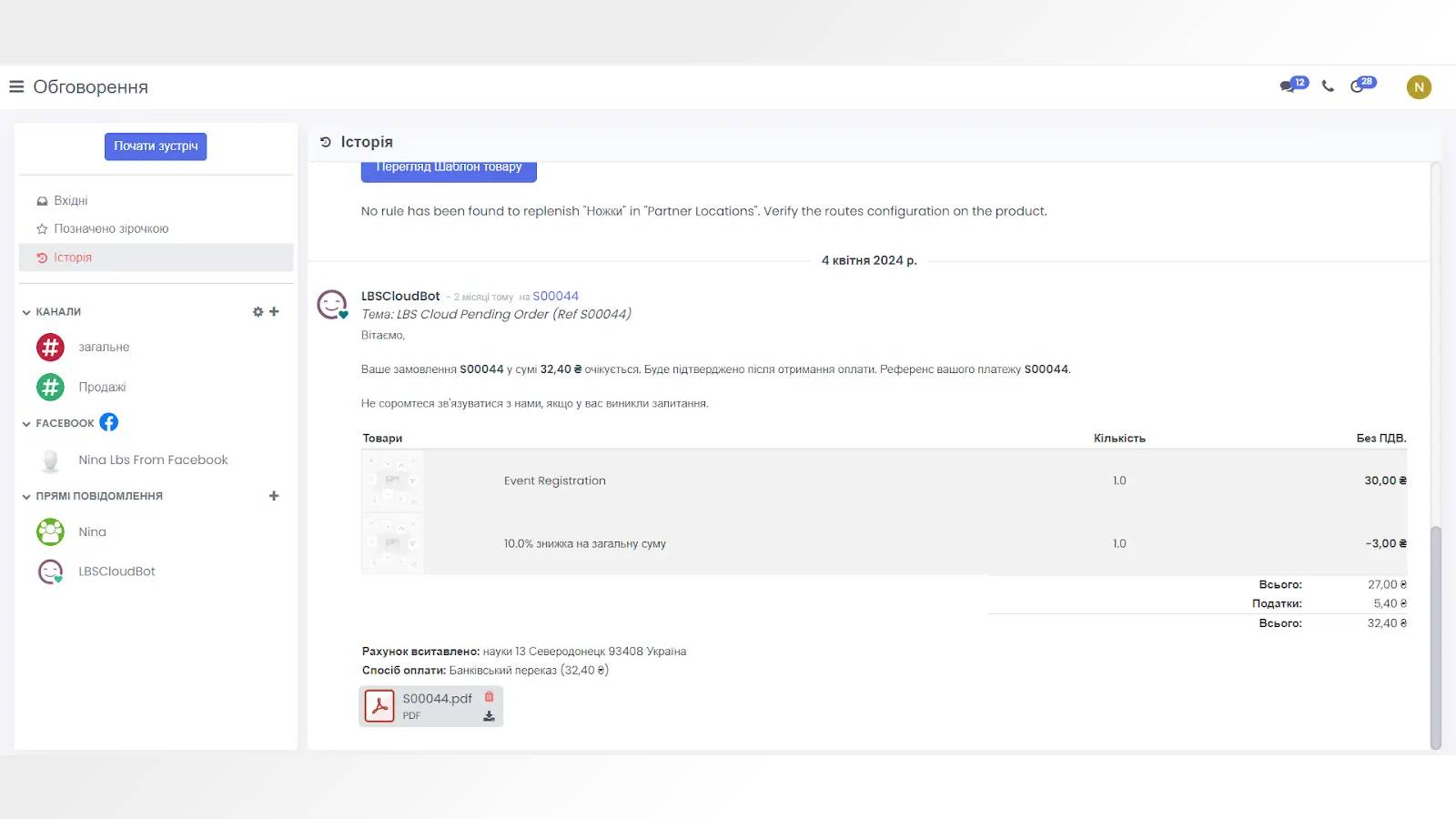
Task: Click the phone call icon
Action: tap(1328, 86)
